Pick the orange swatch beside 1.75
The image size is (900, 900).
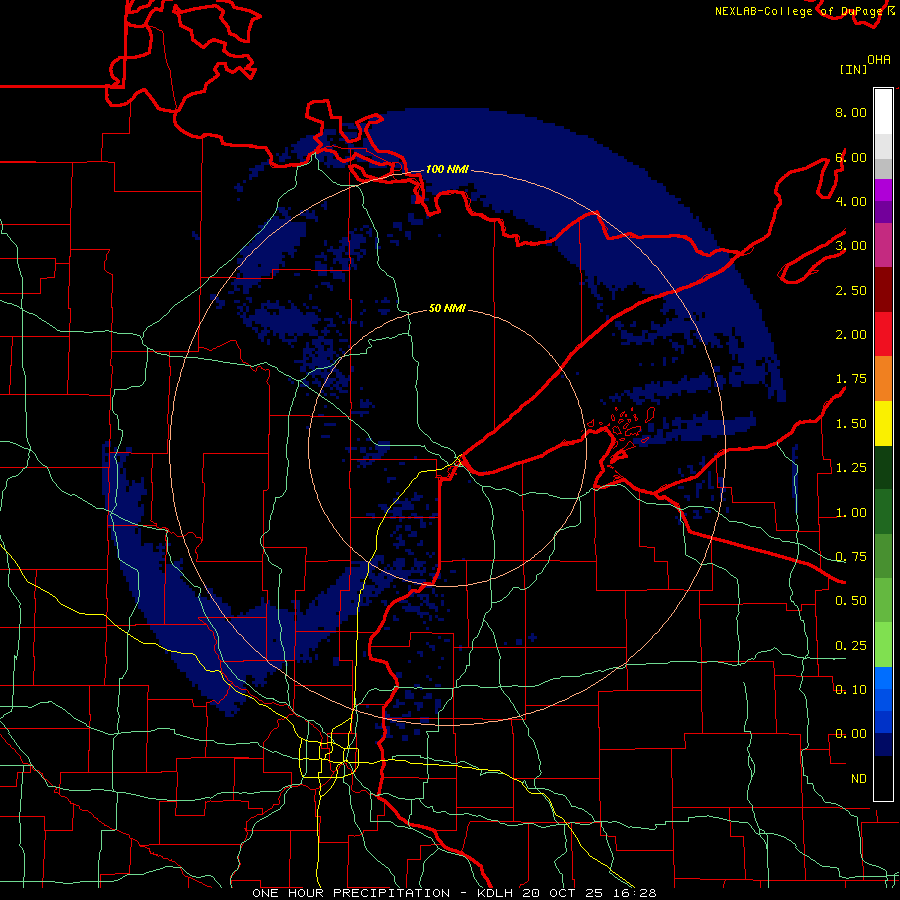tap(883, 379)
